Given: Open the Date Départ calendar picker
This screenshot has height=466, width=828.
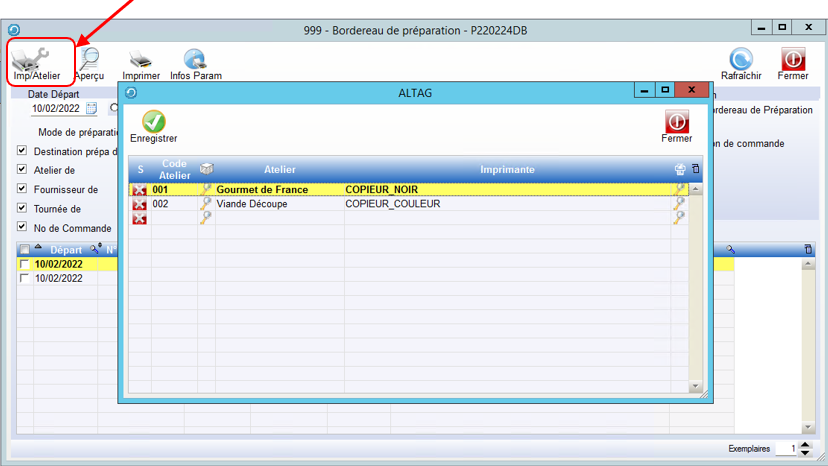Looking at the screenshot, I should pyautogui.click(x=92, y=109).
